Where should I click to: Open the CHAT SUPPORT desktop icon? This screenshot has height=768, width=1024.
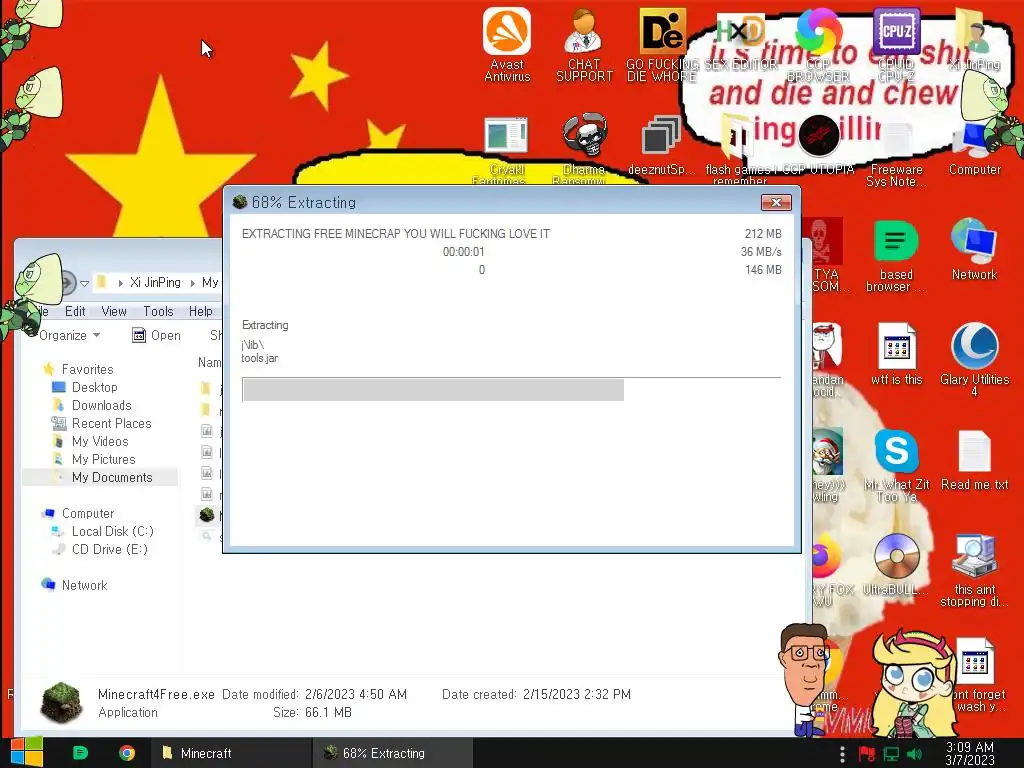coord(584,44)
